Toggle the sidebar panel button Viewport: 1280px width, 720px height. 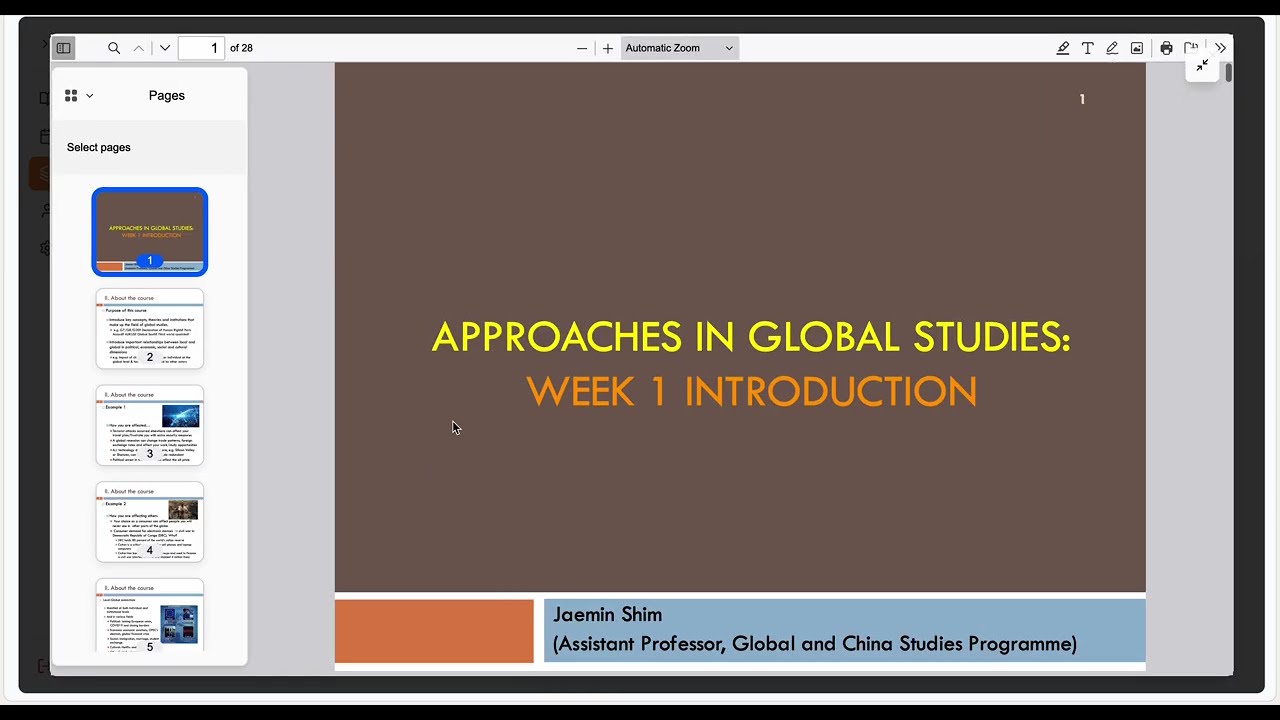click(x=63, y=48)
